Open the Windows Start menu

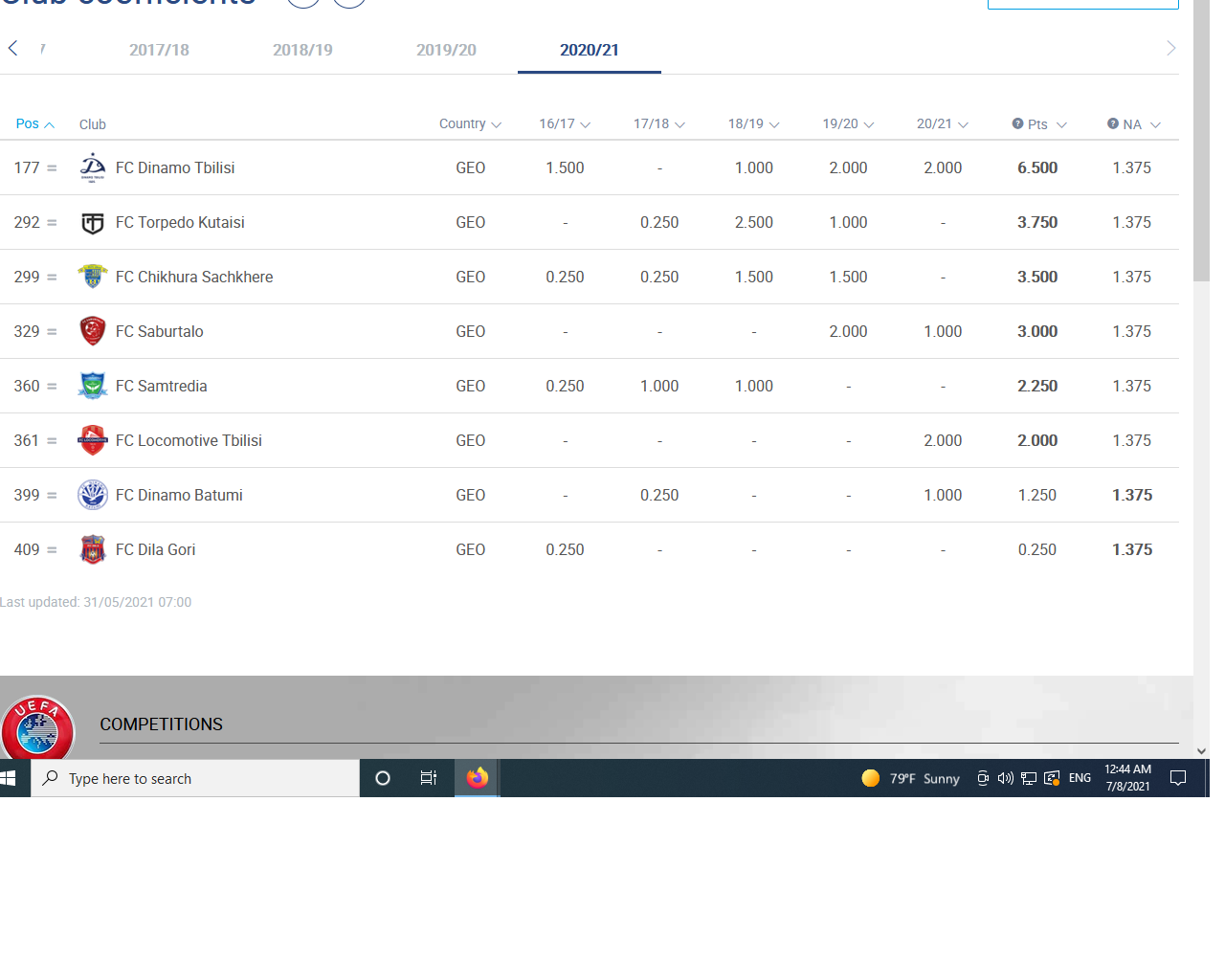[9, 778]
